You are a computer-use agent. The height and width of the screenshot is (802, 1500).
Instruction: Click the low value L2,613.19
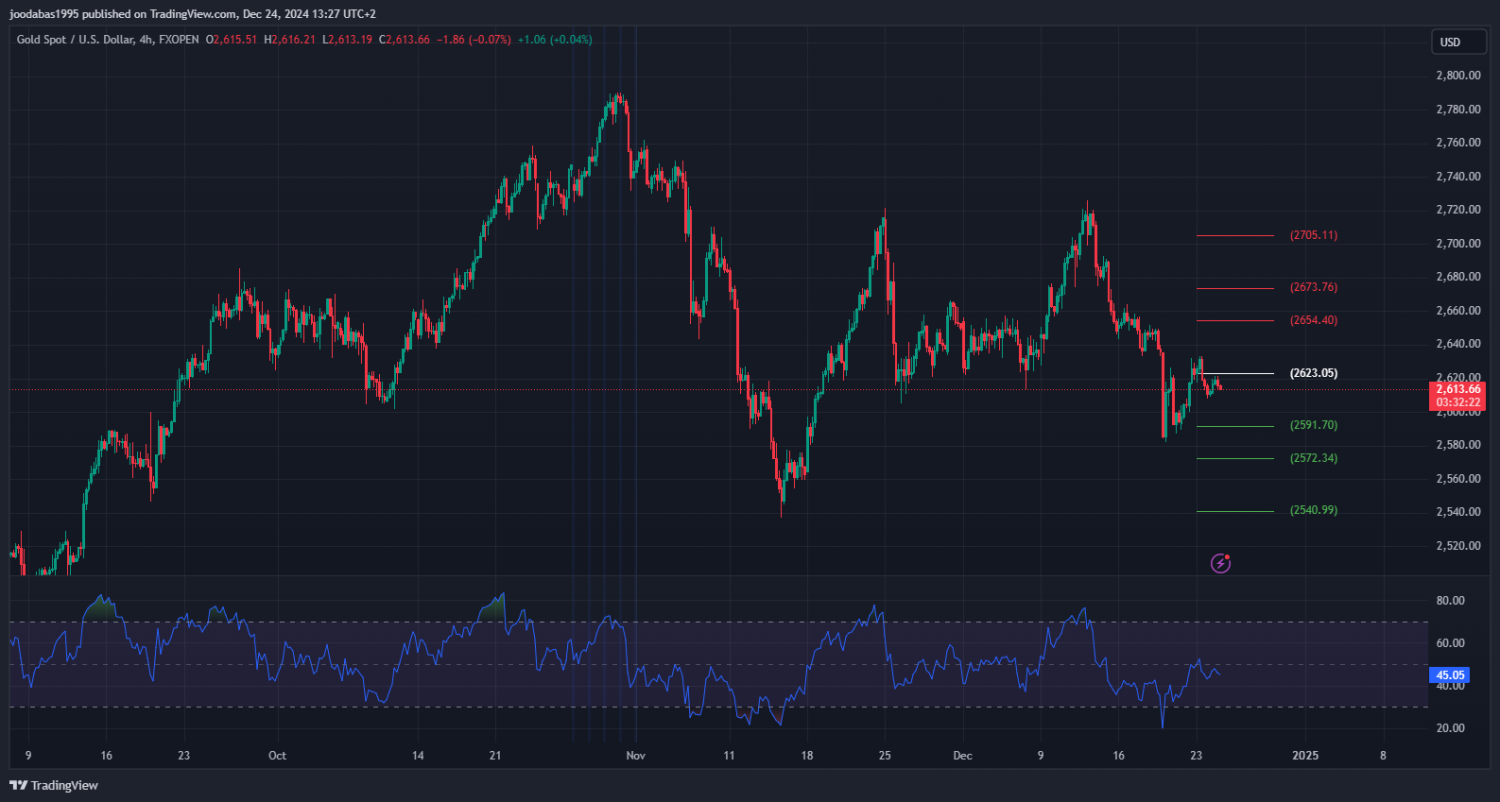(346, 40)
